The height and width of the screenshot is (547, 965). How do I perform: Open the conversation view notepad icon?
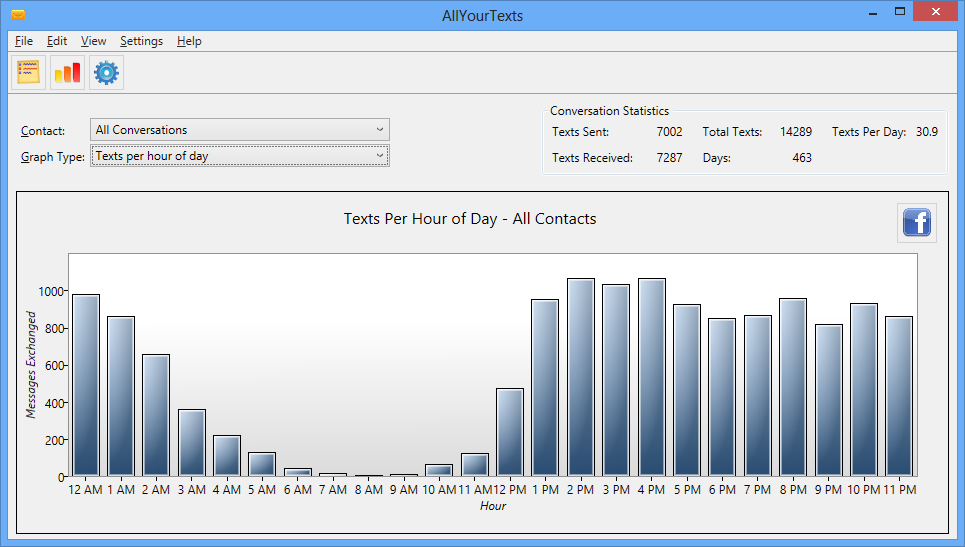point(28,73)
